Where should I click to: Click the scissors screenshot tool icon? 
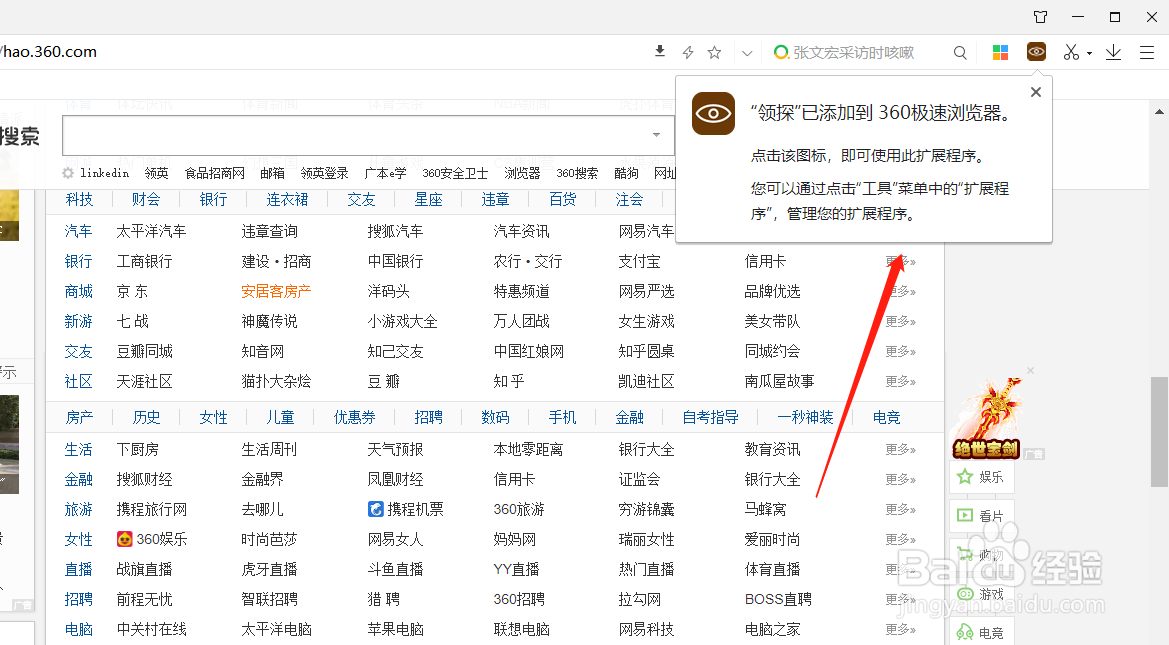coord(1071,52)
